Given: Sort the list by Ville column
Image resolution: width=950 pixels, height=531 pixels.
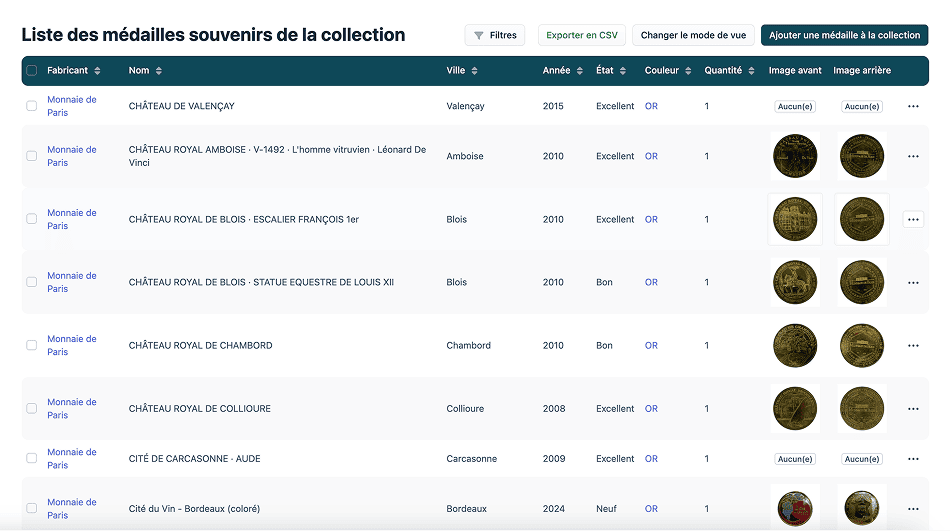Looking at the screenshot, I should tap(474, 71).
